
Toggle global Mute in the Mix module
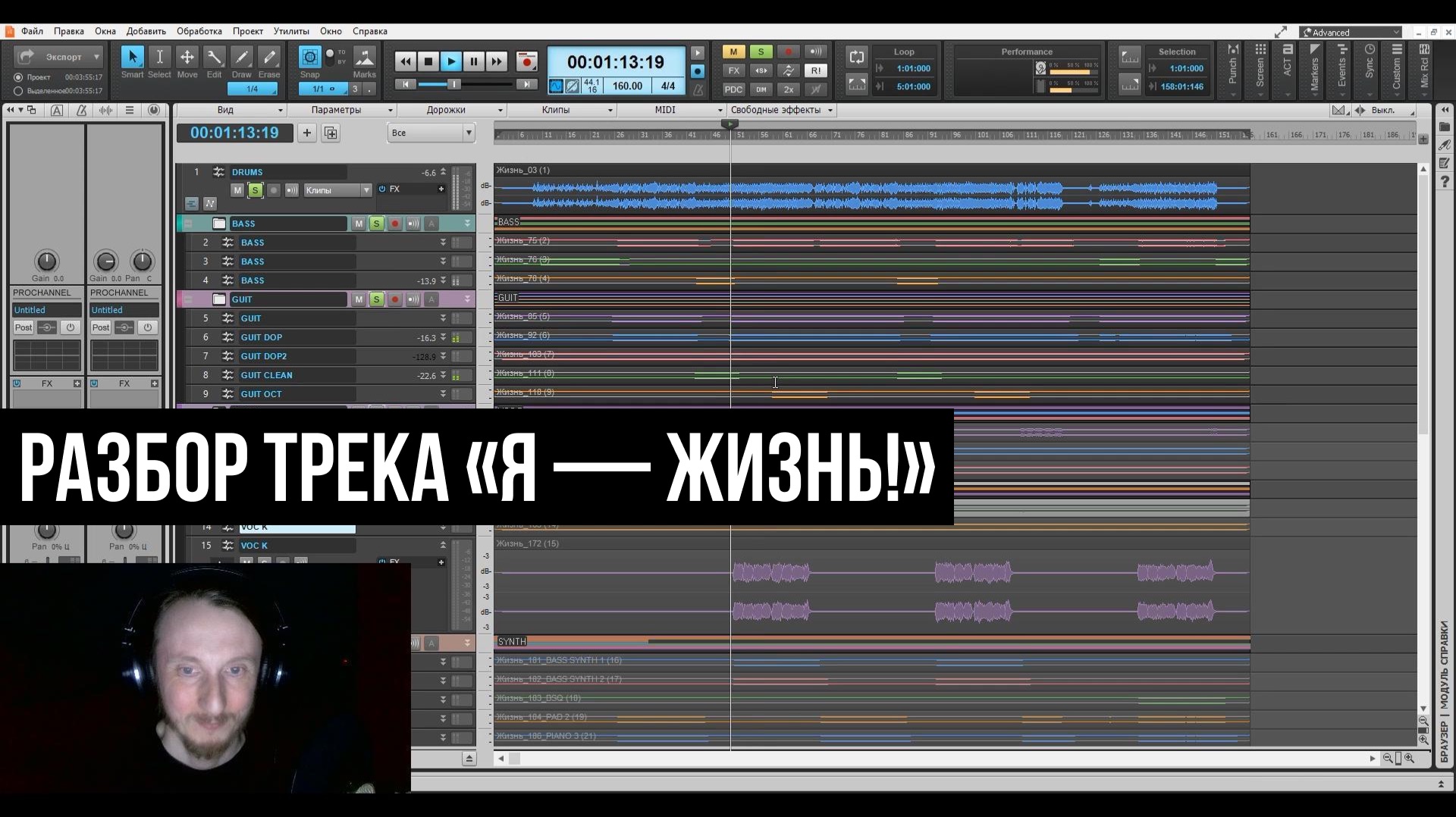tap(733, 52)
